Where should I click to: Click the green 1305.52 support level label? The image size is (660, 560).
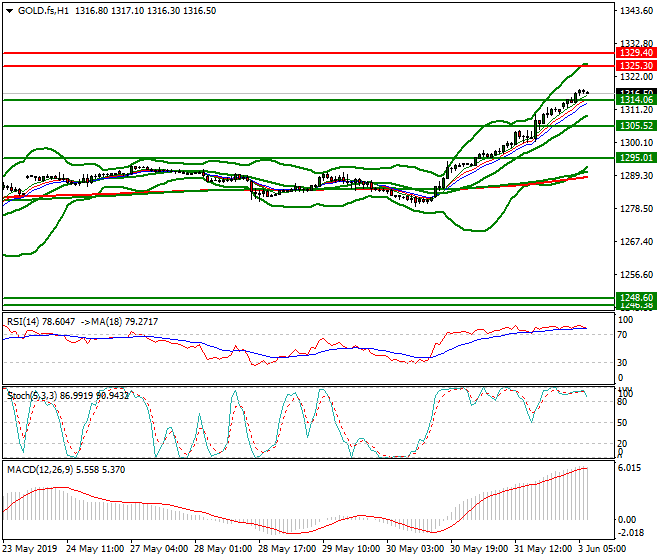[x=636, y=125]
